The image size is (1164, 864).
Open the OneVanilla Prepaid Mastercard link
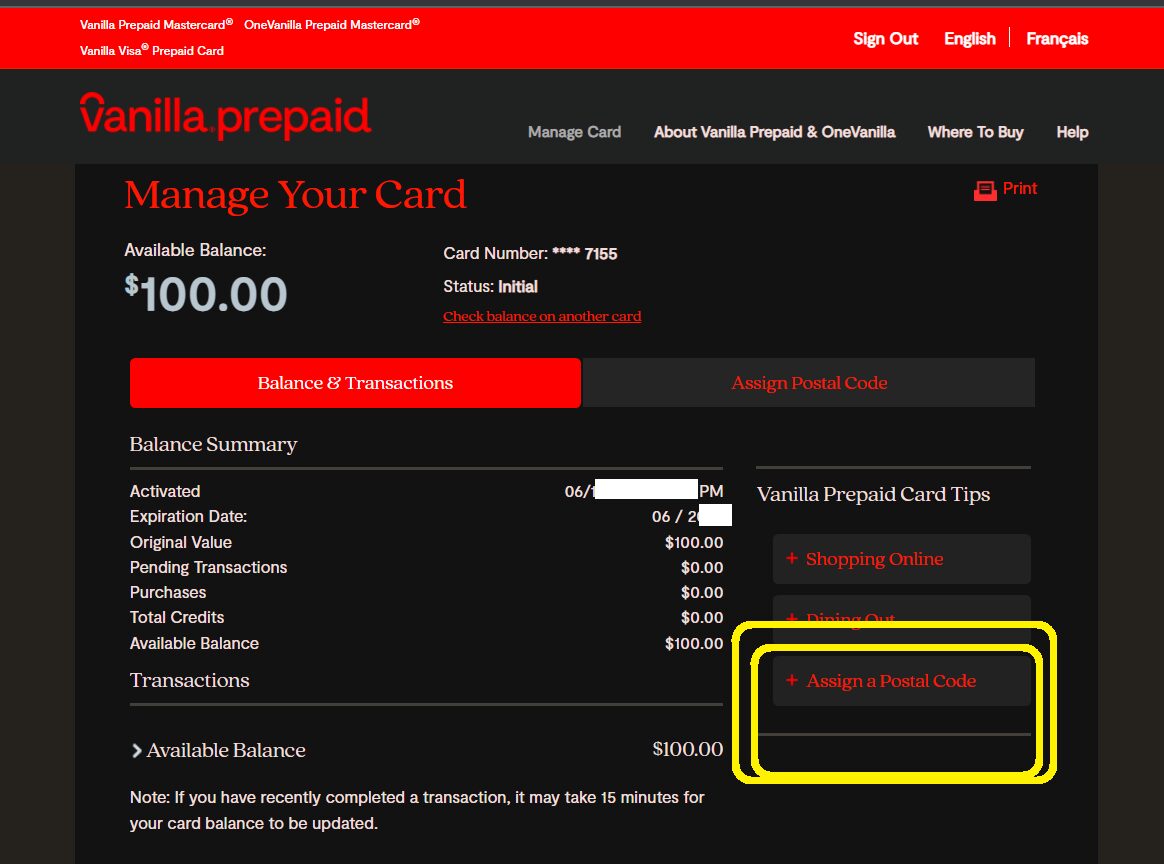pyautogui.click(x=331, y=24)
